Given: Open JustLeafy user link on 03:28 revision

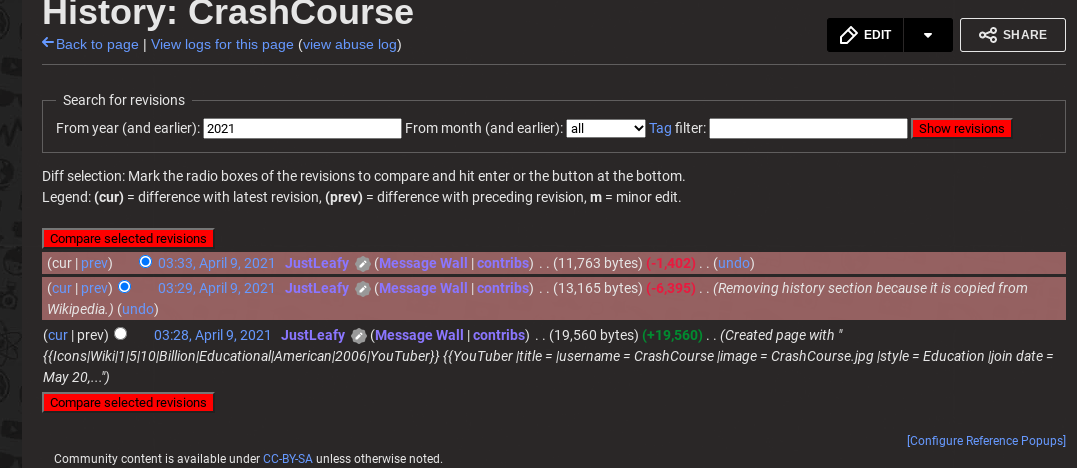Looking at the screenshot, I should [313, 335].
